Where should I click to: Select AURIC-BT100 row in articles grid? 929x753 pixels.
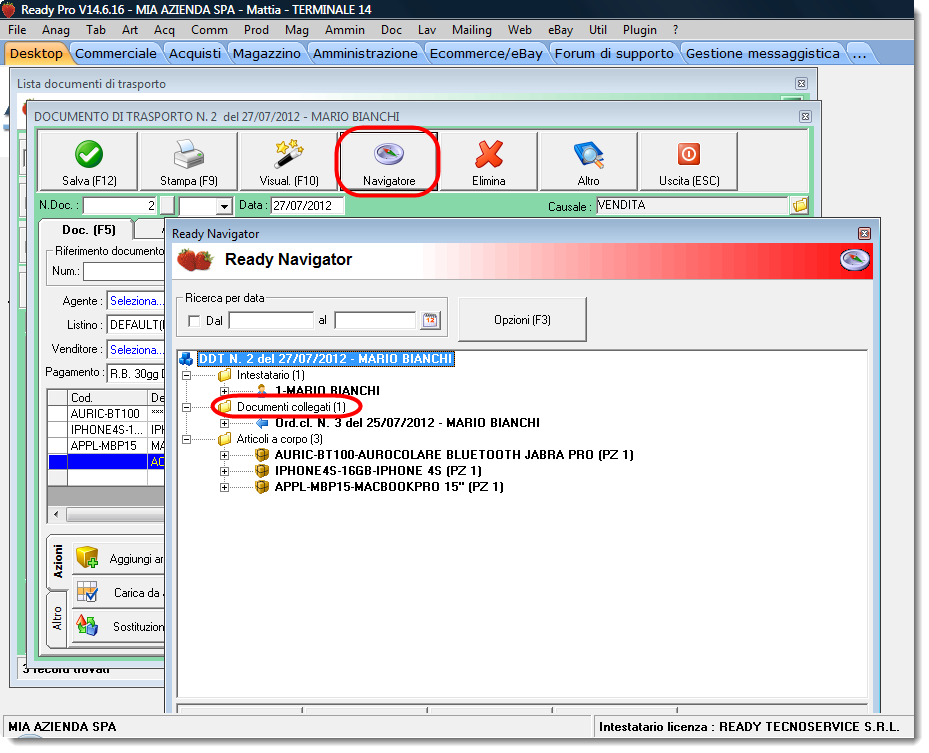(105, 414)
